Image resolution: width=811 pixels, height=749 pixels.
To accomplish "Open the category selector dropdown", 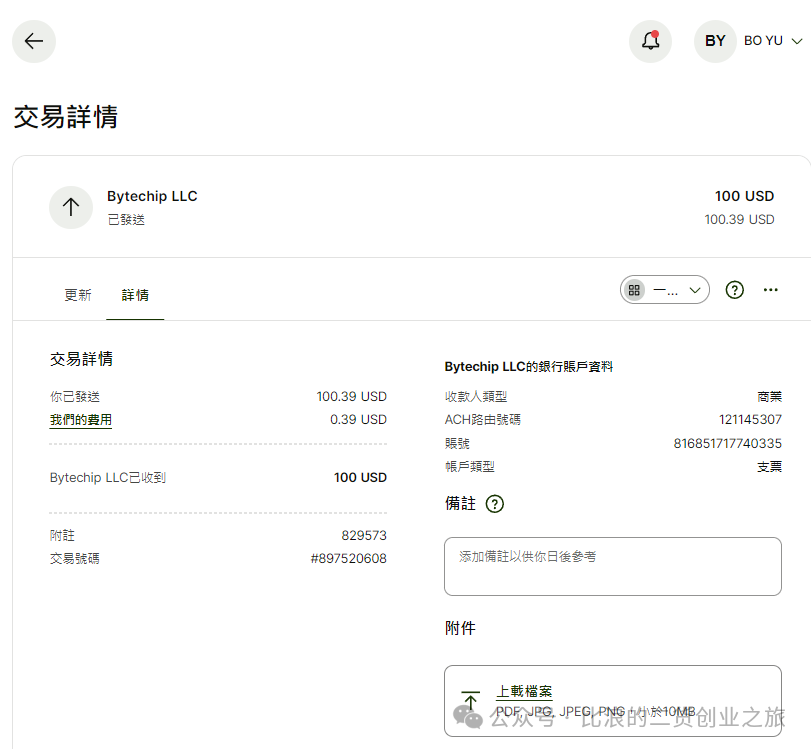I will pyautogui.click(x=665, y=290).
